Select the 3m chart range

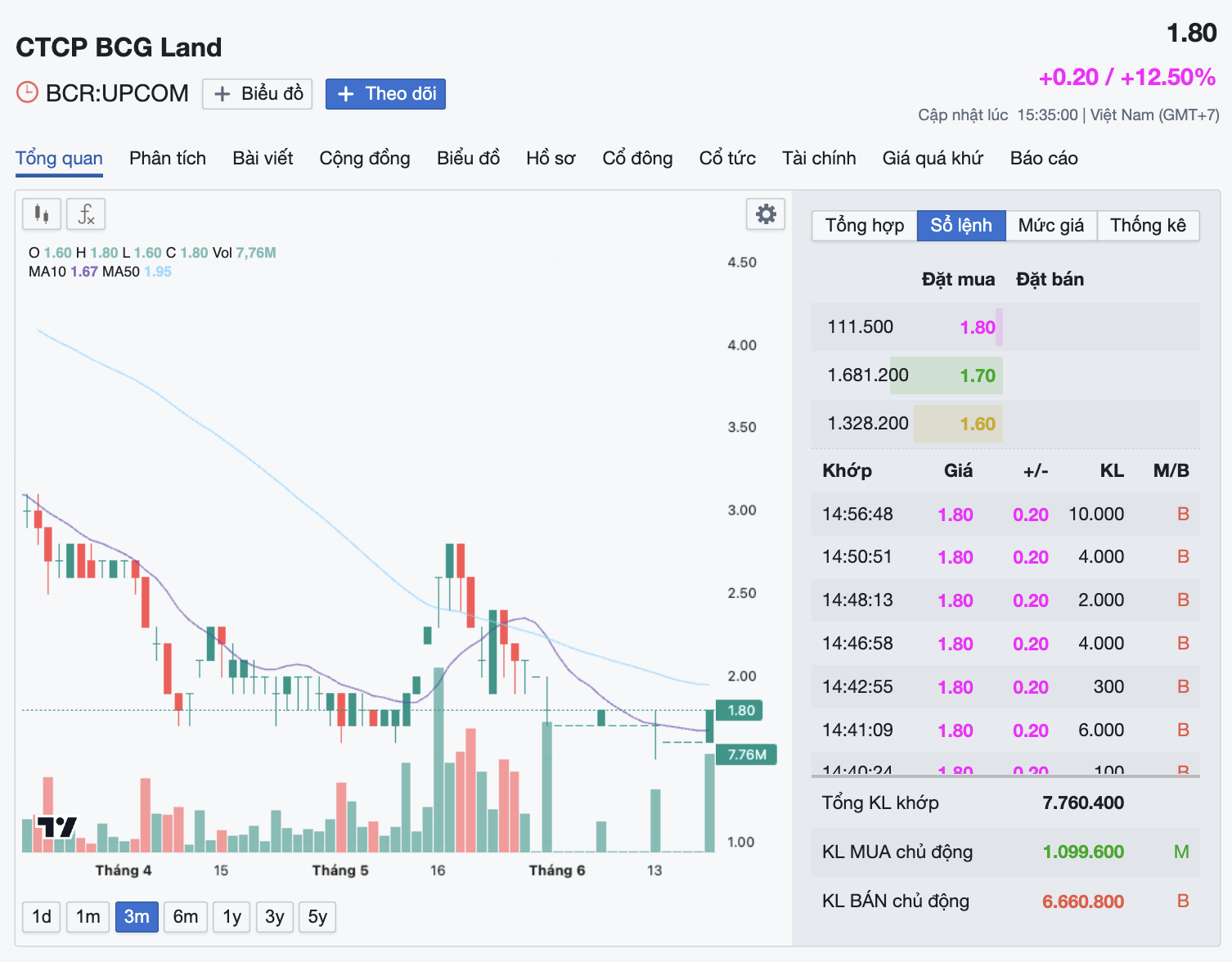pos(137,916)
